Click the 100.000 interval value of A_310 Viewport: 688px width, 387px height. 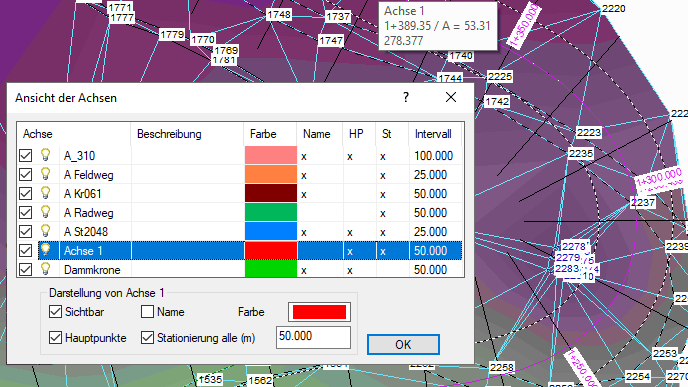click(434, 156)
